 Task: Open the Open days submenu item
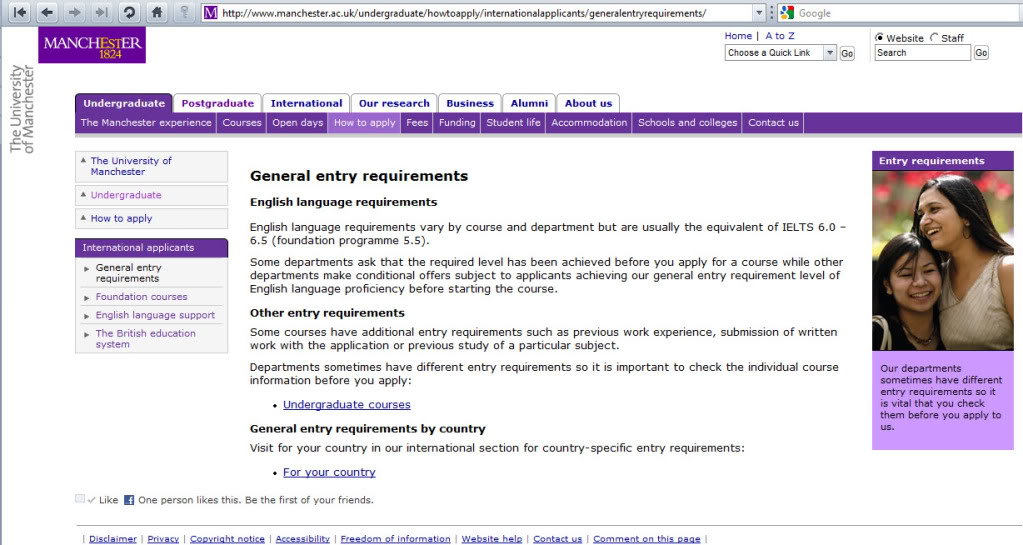pos(298,123)
